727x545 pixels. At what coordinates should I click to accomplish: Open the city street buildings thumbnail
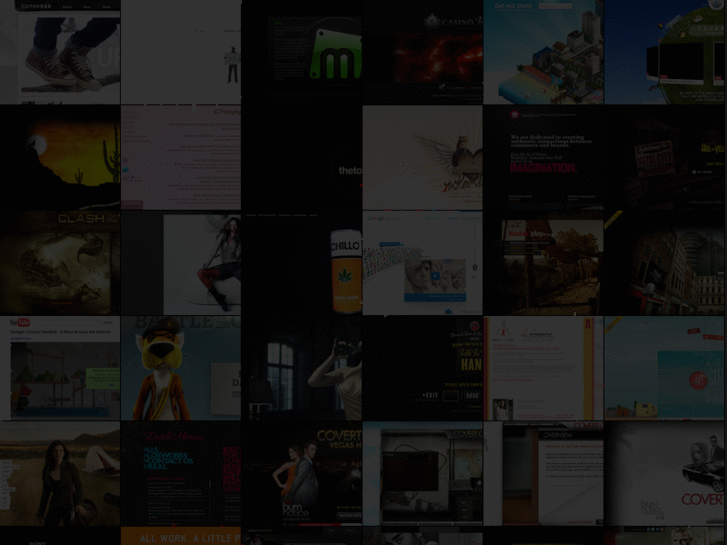(x=664, y=263)
